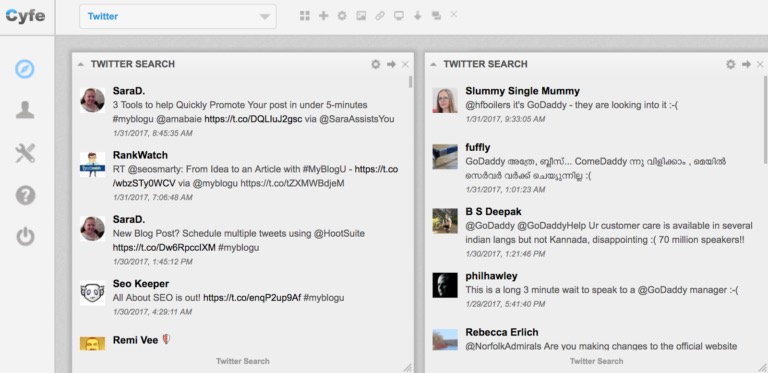Add a widget with the plus icon

[323, 16]
